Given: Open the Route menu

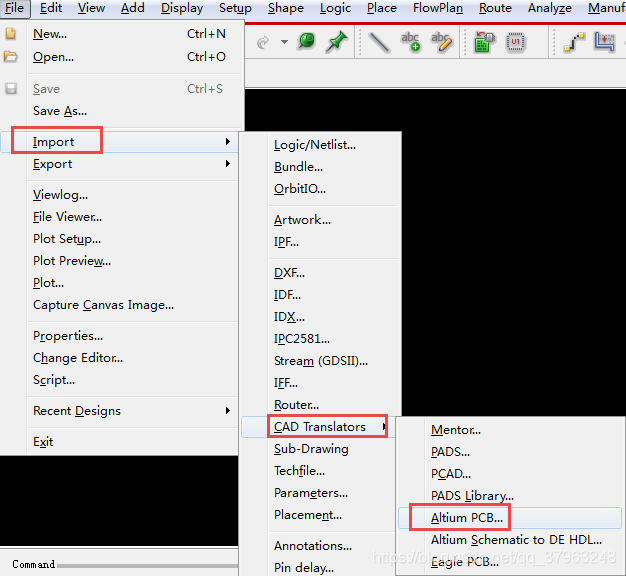Looking at the screenshot, I should [495, 8].
